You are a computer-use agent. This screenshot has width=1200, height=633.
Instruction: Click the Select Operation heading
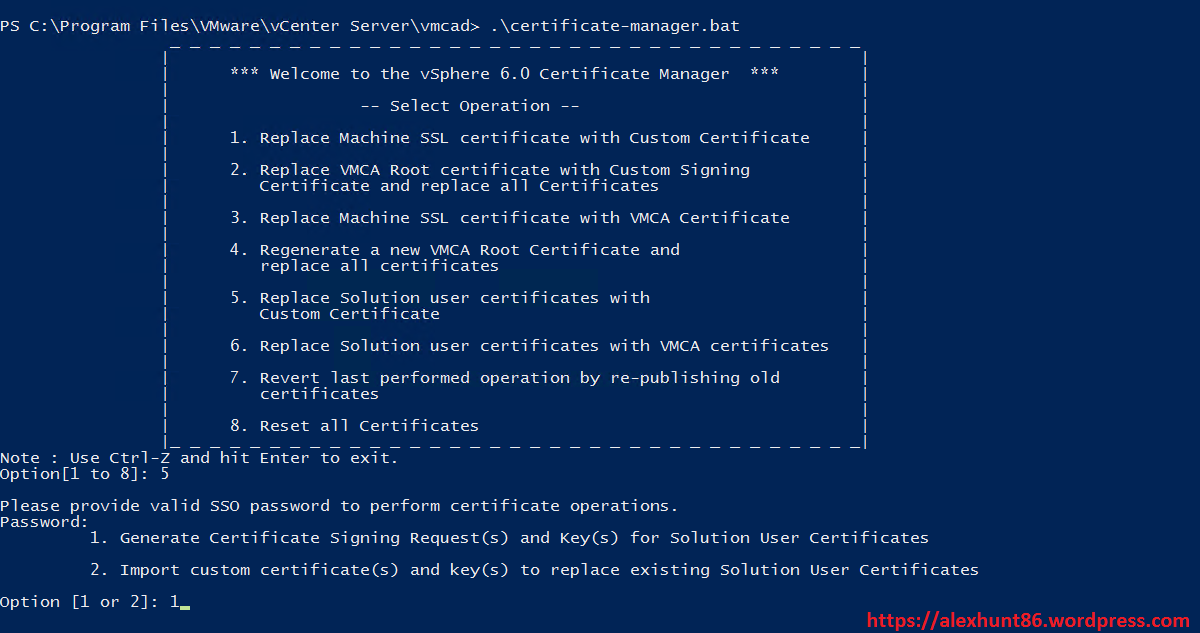click(x=469, y=106)
